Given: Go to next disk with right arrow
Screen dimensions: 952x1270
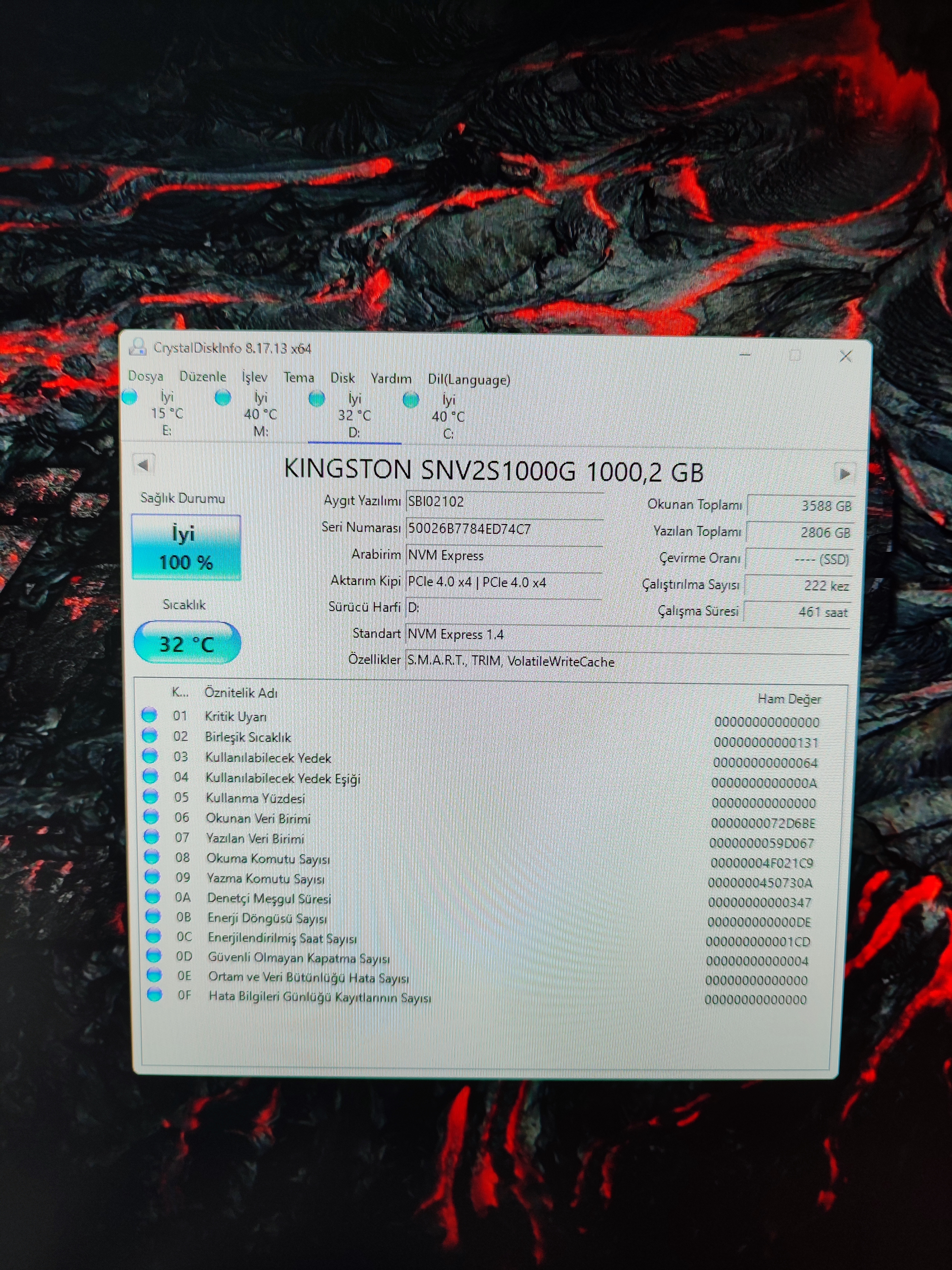Looking at the screenshot, I should tap(844, 474).
